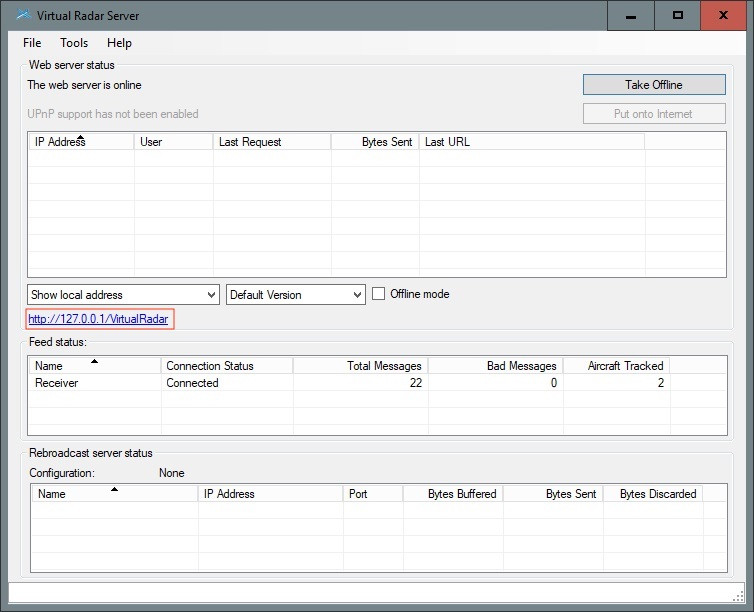Click the Total Messages column header

tap(360, 366)
